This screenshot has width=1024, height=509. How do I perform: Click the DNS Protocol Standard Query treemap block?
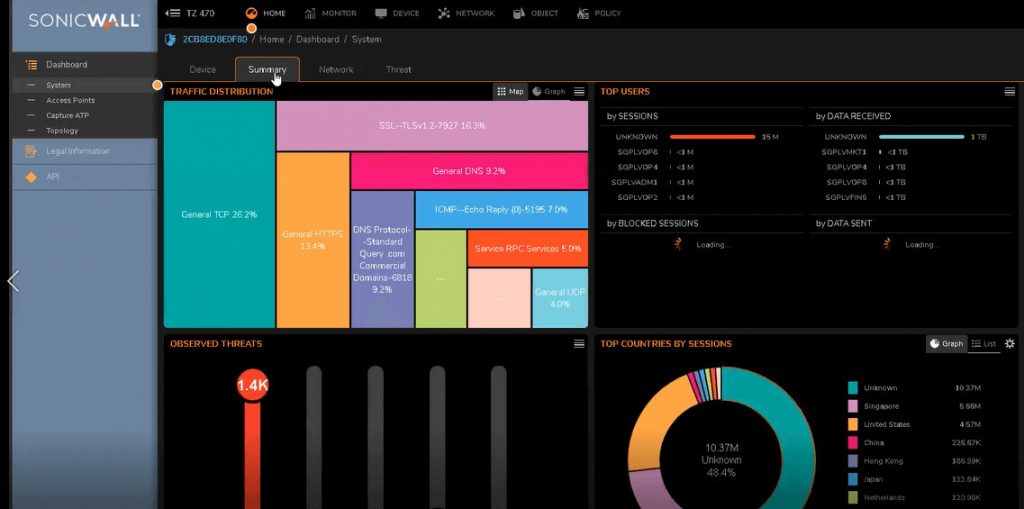(383, 259)
